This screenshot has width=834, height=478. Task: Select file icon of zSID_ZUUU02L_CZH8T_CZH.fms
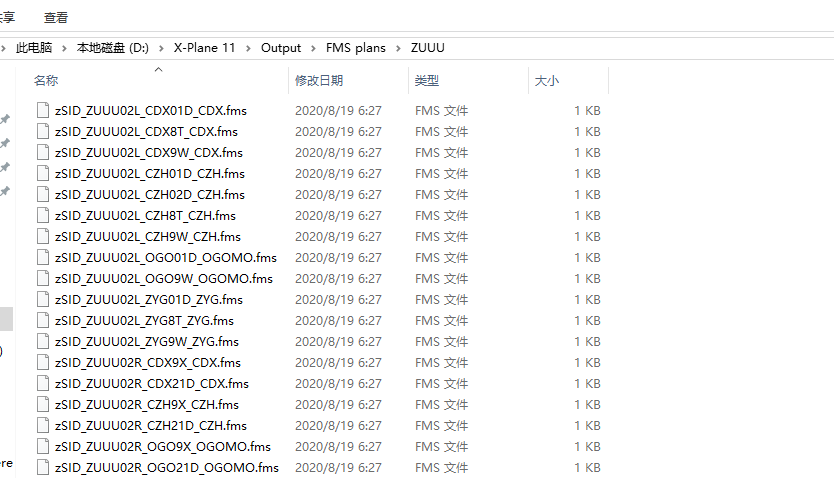[x=43, y=215]
